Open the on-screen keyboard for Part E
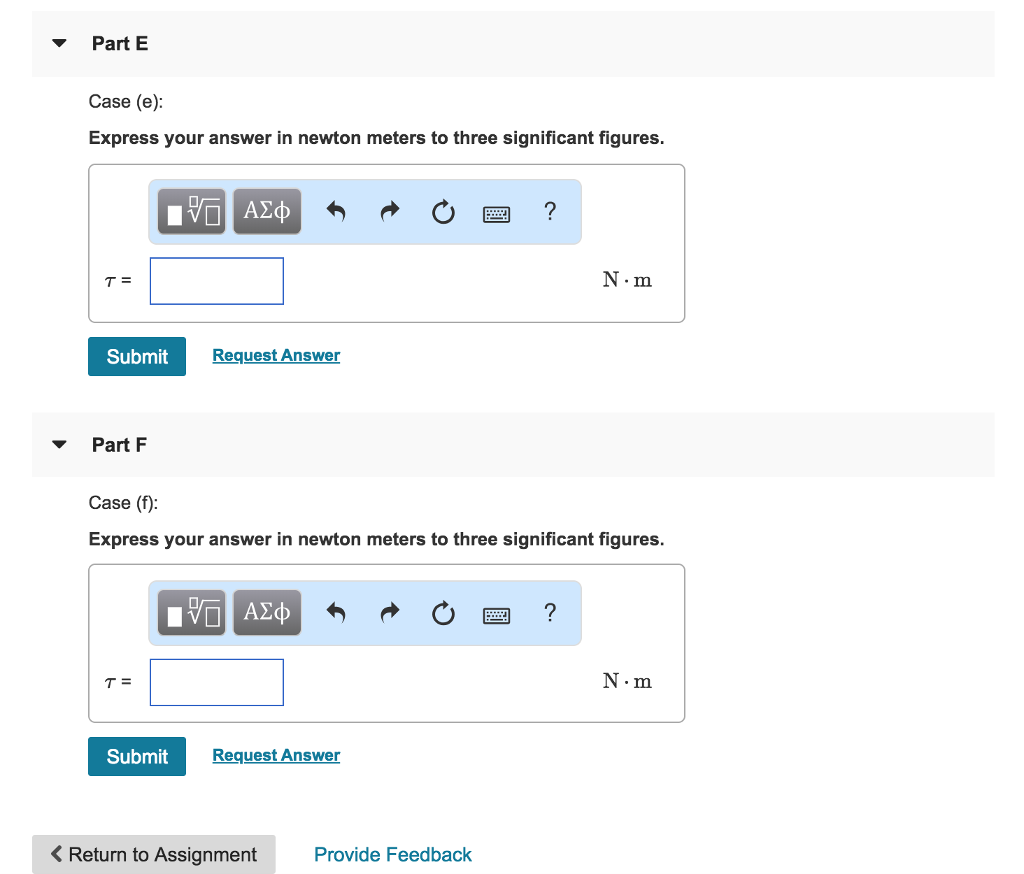The width and height of the screenshot is (1024, 874). (x=496, y=211)
